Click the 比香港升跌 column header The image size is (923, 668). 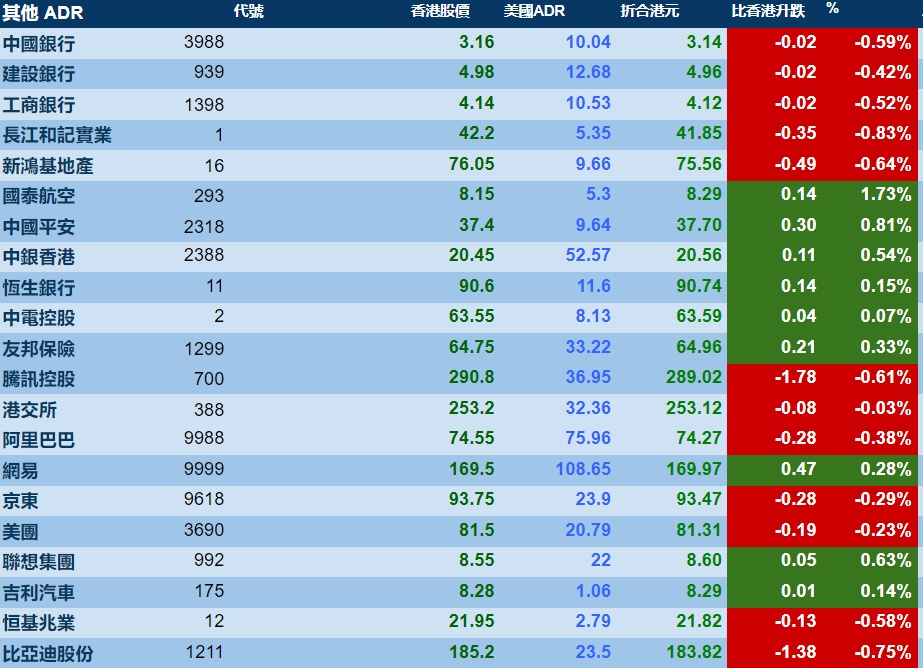(768, 11)
